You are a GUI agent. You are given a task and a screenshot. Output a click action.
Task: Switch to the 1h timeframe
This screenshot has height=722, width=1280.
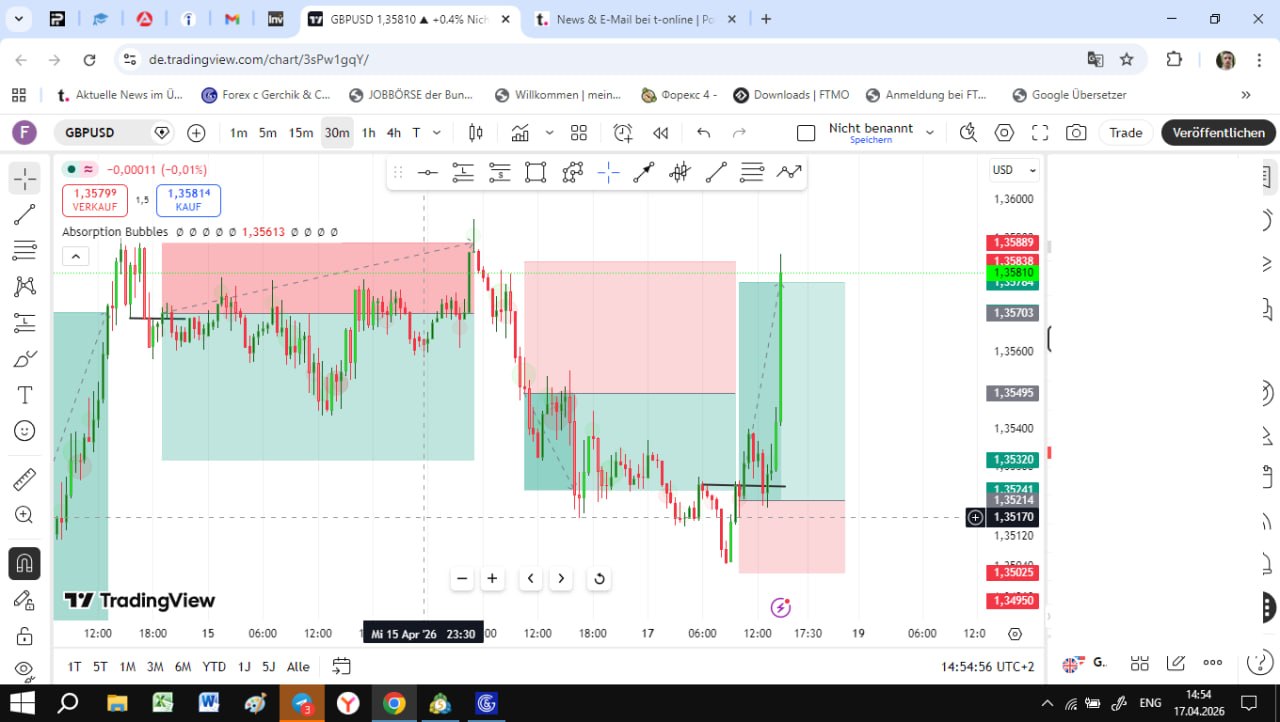click(369, 133)
